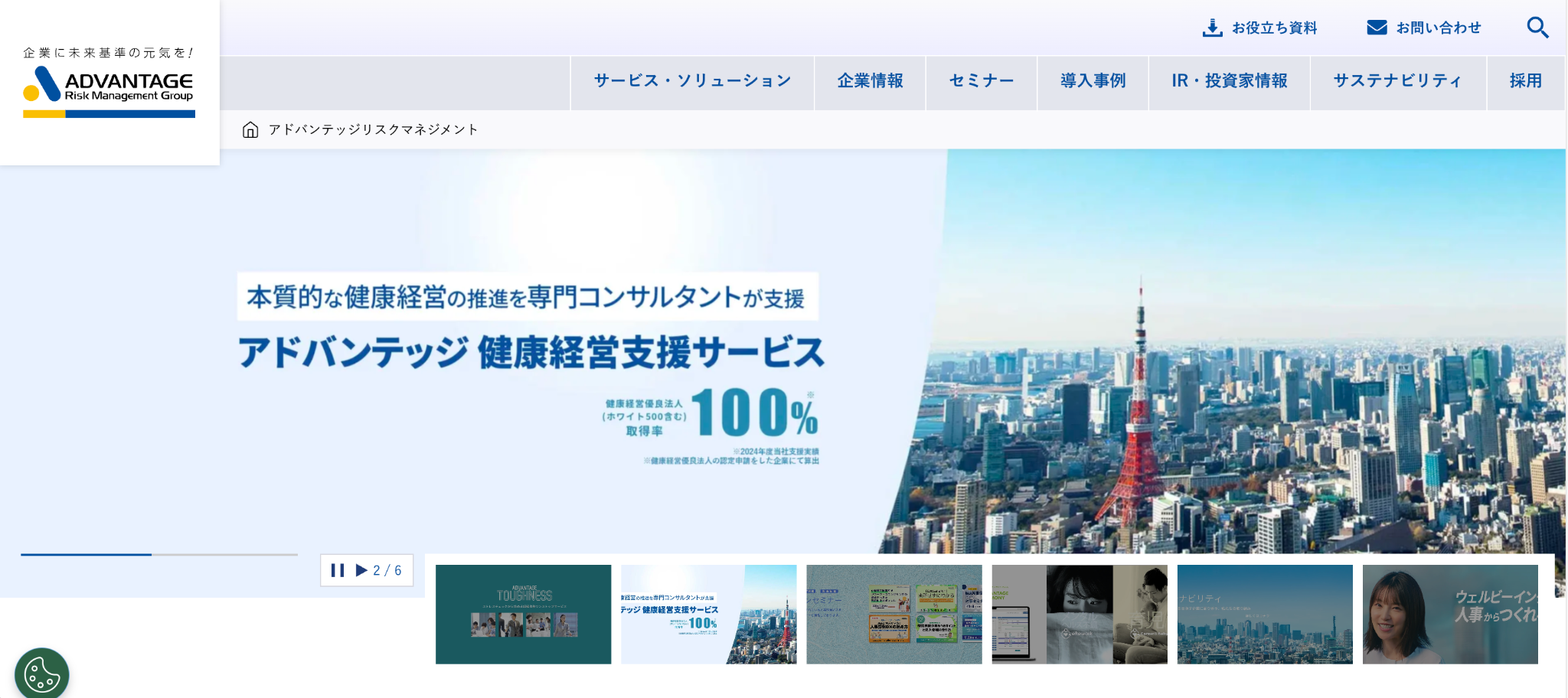
Task: Click the slideshow progress bar
Action: [x=159, y=554]
